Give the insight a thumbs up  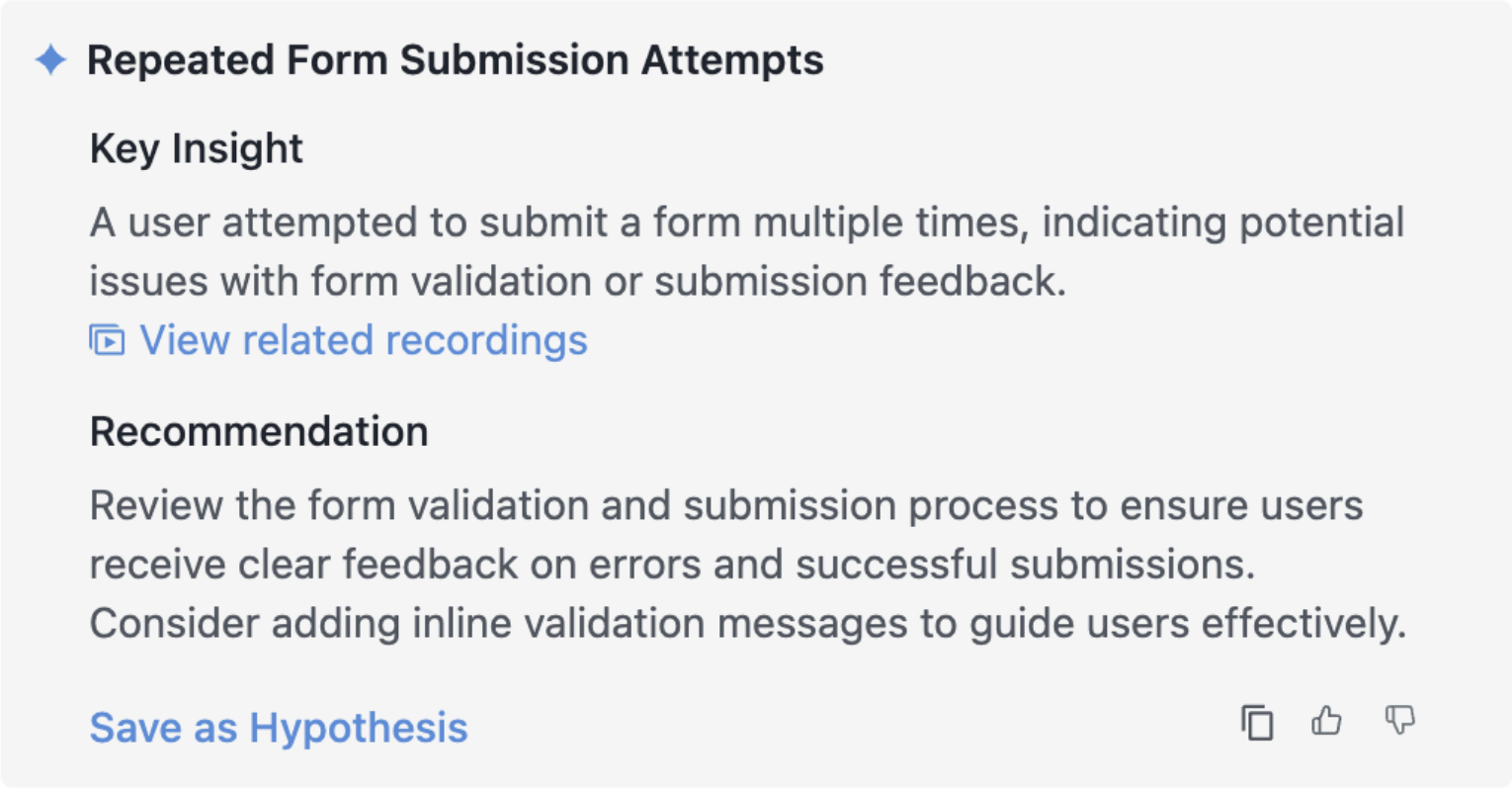(1327, 721)
